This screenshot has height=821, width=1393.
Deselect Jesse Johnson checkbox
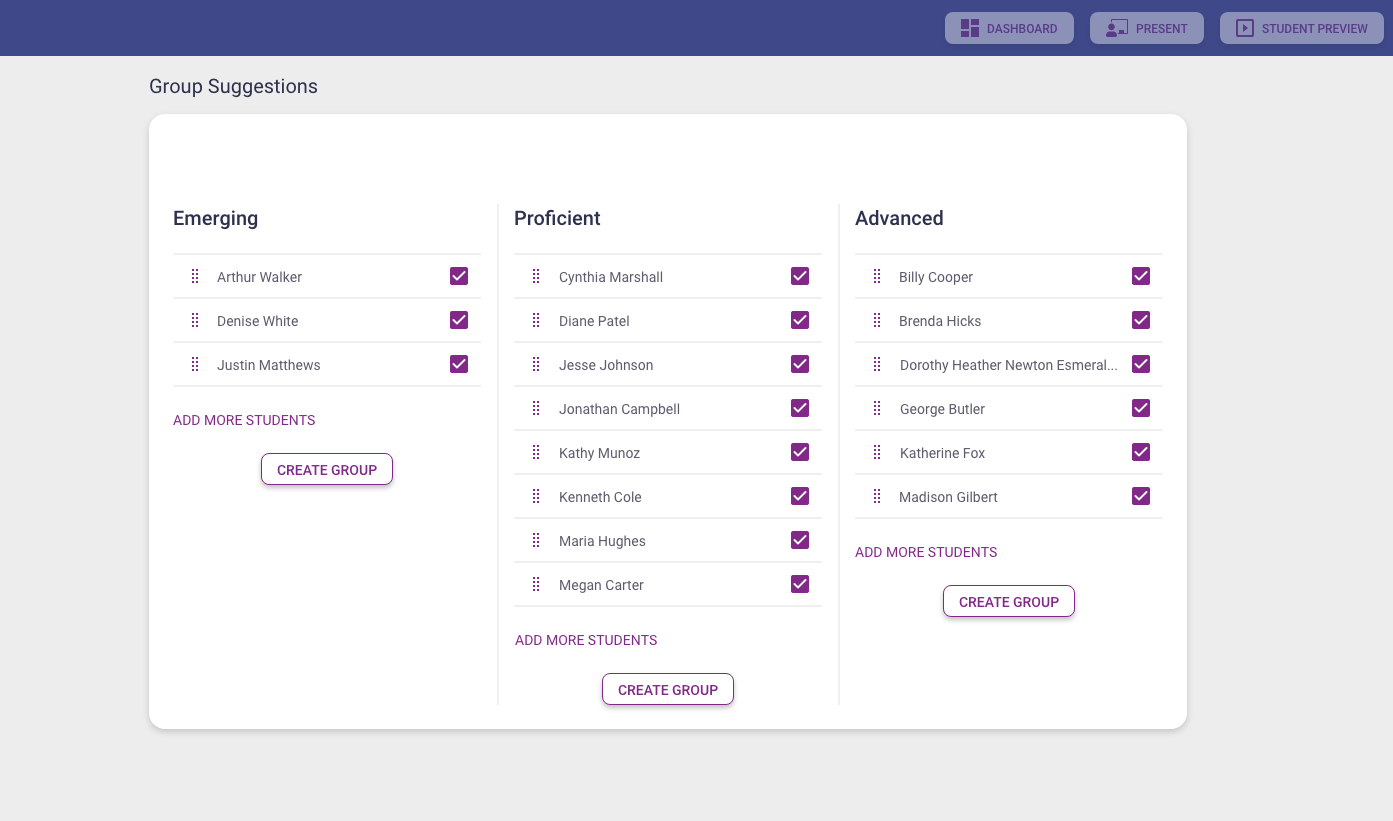[x=800, y=364]
